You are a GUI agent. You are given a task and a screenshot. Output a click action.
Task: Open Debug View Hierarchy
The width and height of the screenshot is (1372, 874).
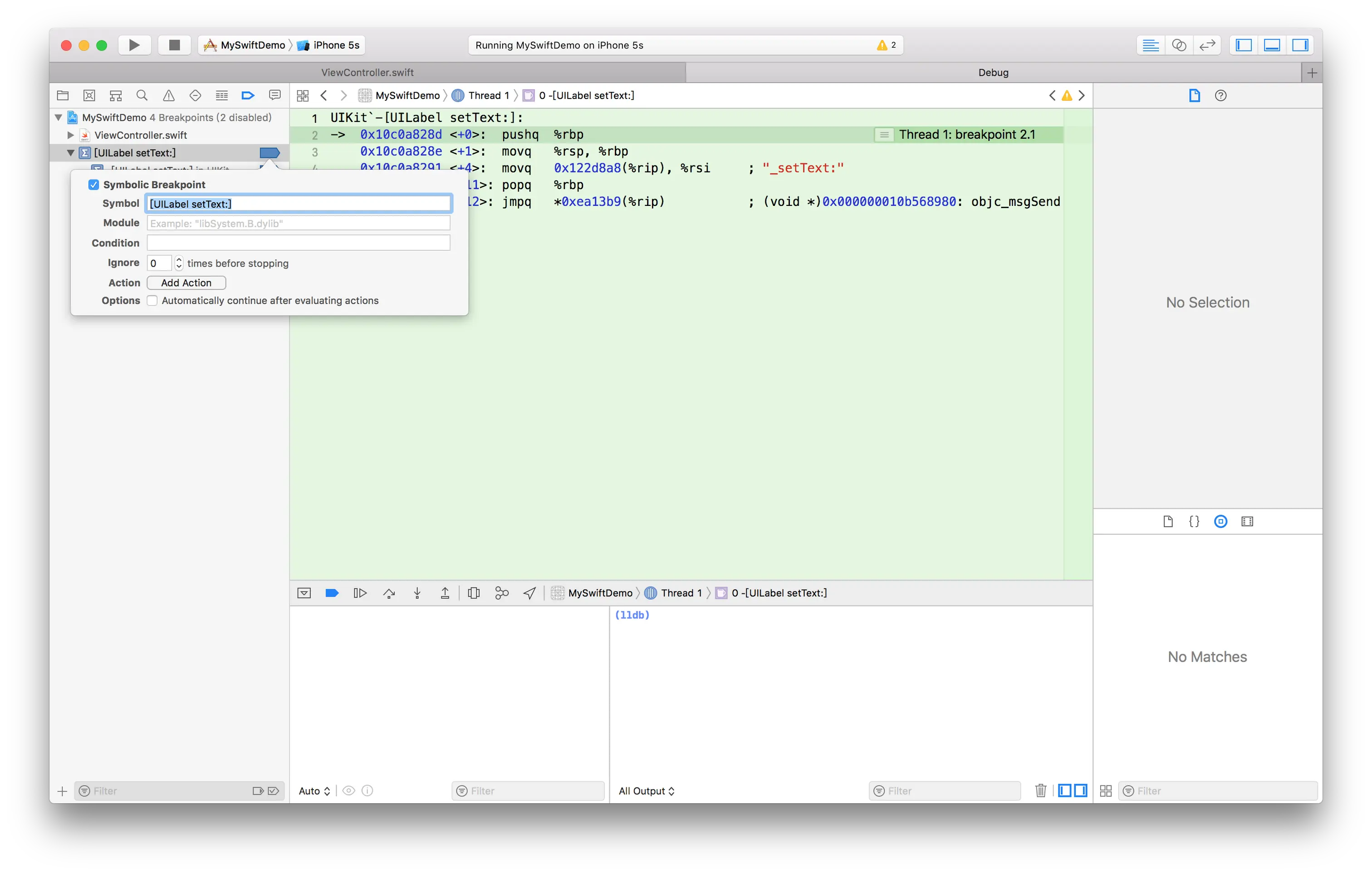coord(474,593)
